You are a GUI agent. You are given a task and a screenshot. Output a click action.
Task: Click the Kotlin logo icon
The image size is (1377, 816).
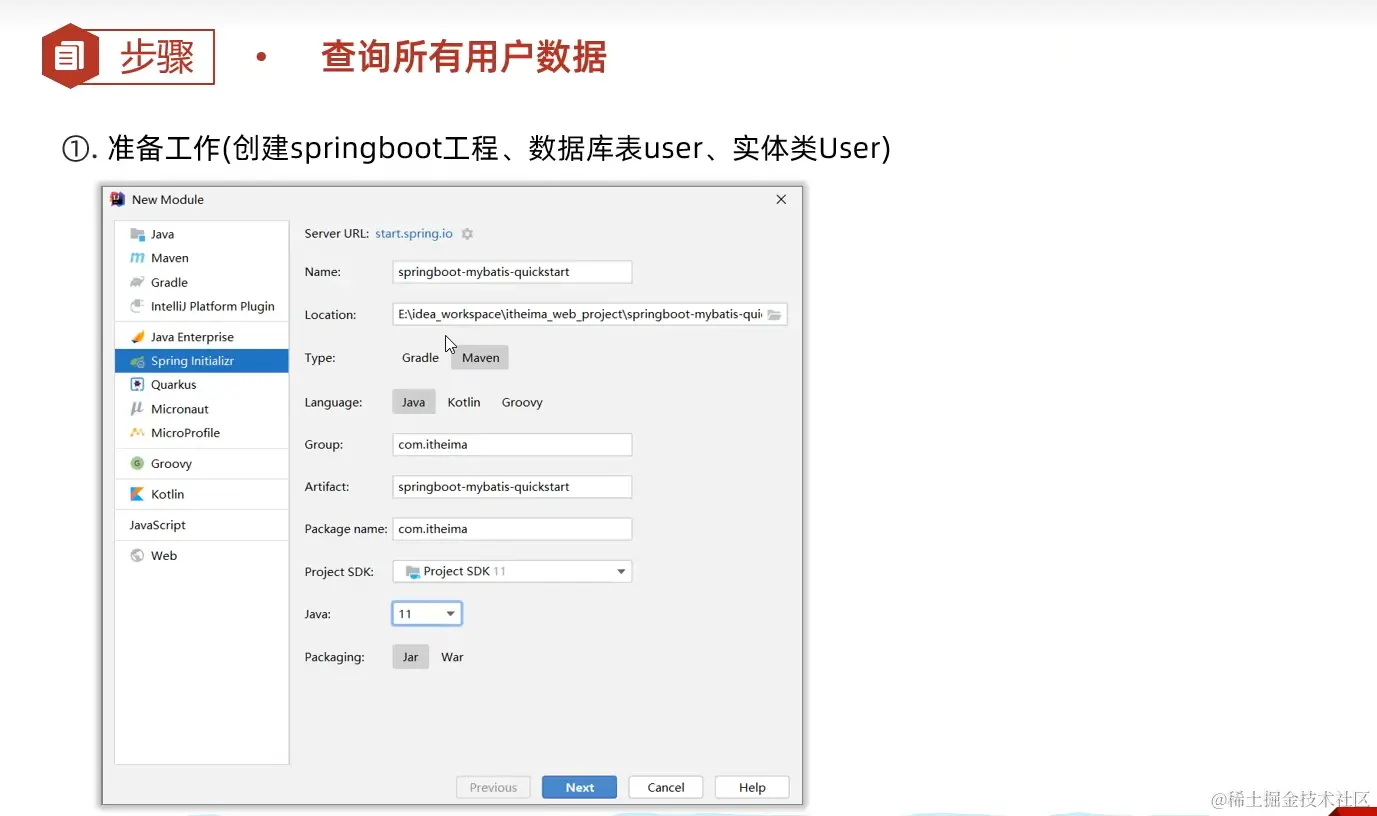(x=137, y=494)
